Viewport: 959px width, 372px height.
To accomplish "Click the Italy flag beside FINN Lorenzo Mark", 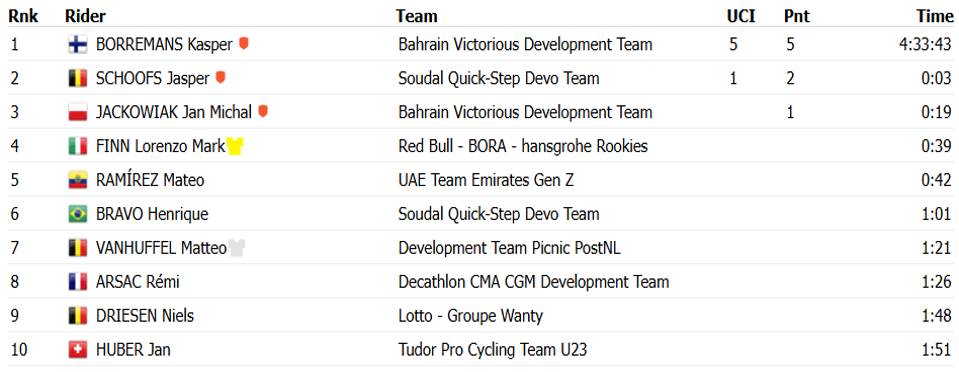I will tap(78, 146).
